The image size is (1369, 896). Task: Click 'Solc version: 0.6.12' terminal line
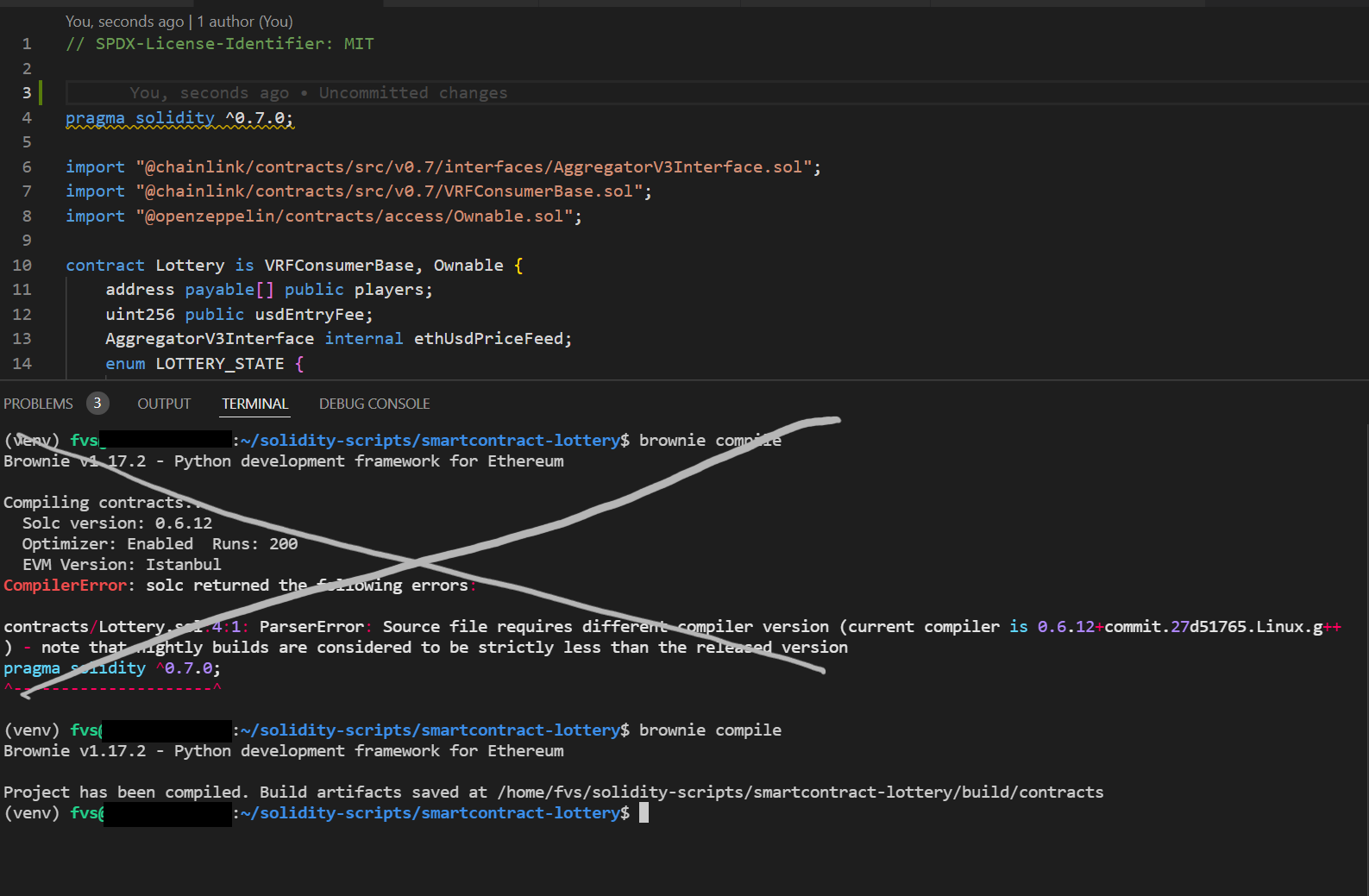coord(117,523)
